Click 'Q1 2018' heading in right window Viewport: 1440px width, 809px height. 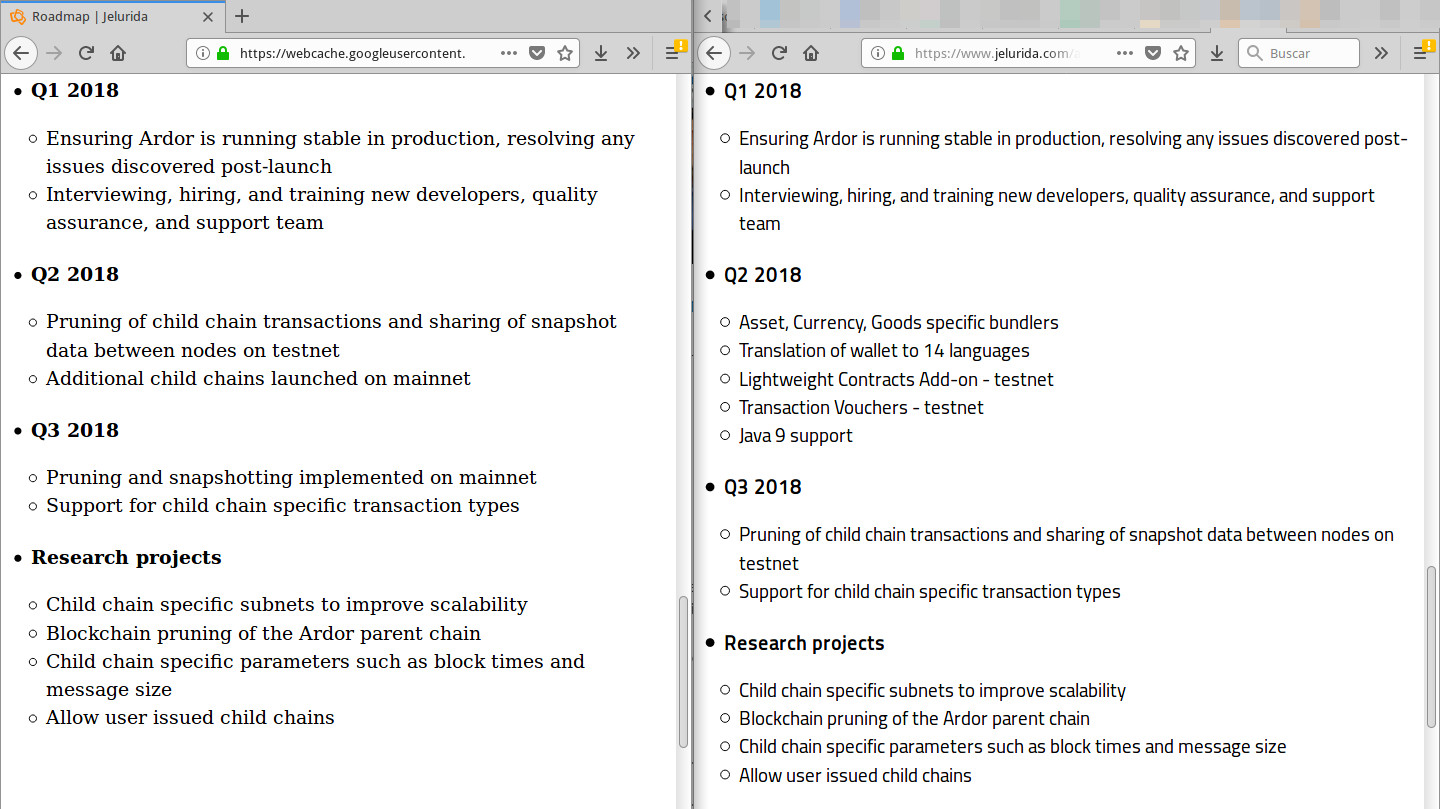point(763,91)
